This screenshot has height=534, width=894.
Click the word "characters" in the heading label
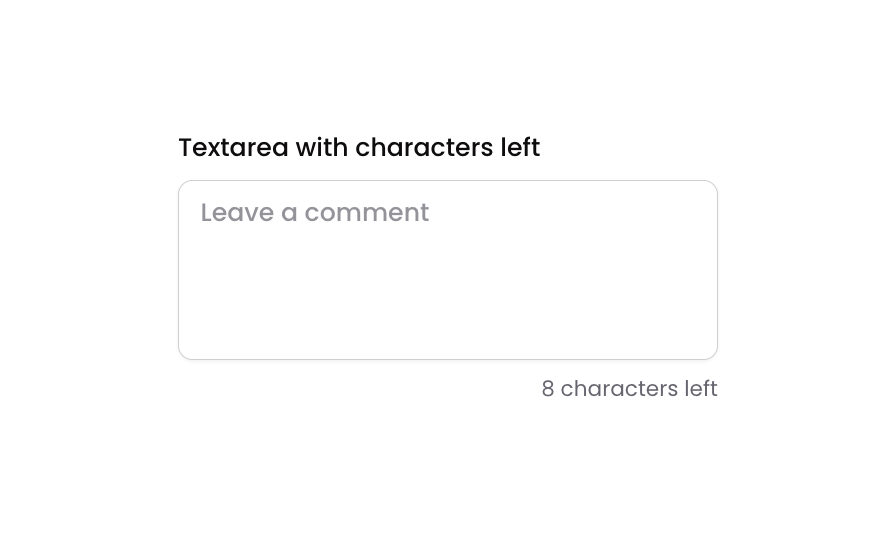tap(424, 148)
